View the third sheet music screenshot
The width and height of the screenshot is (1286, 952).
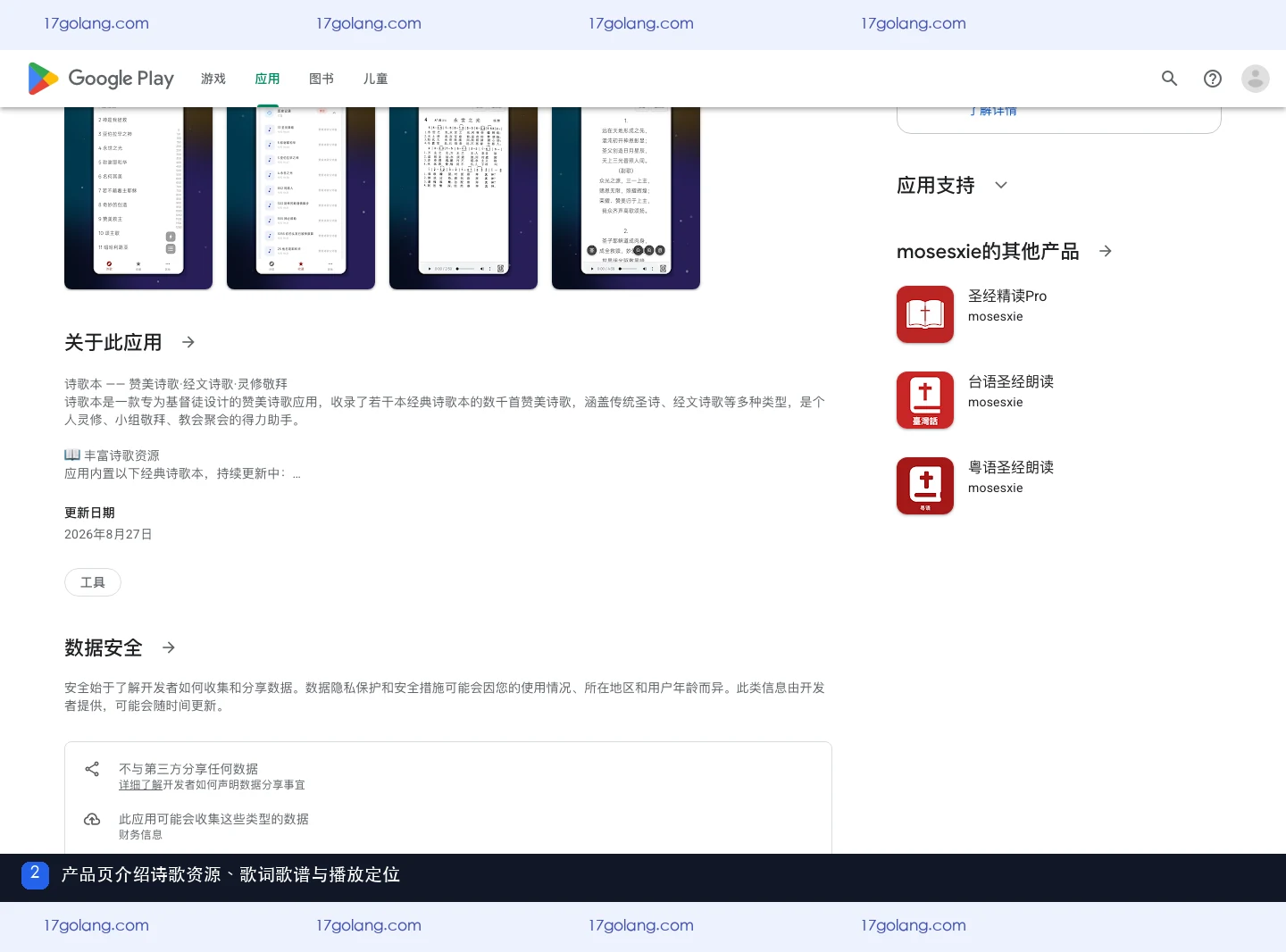point(463,198)
